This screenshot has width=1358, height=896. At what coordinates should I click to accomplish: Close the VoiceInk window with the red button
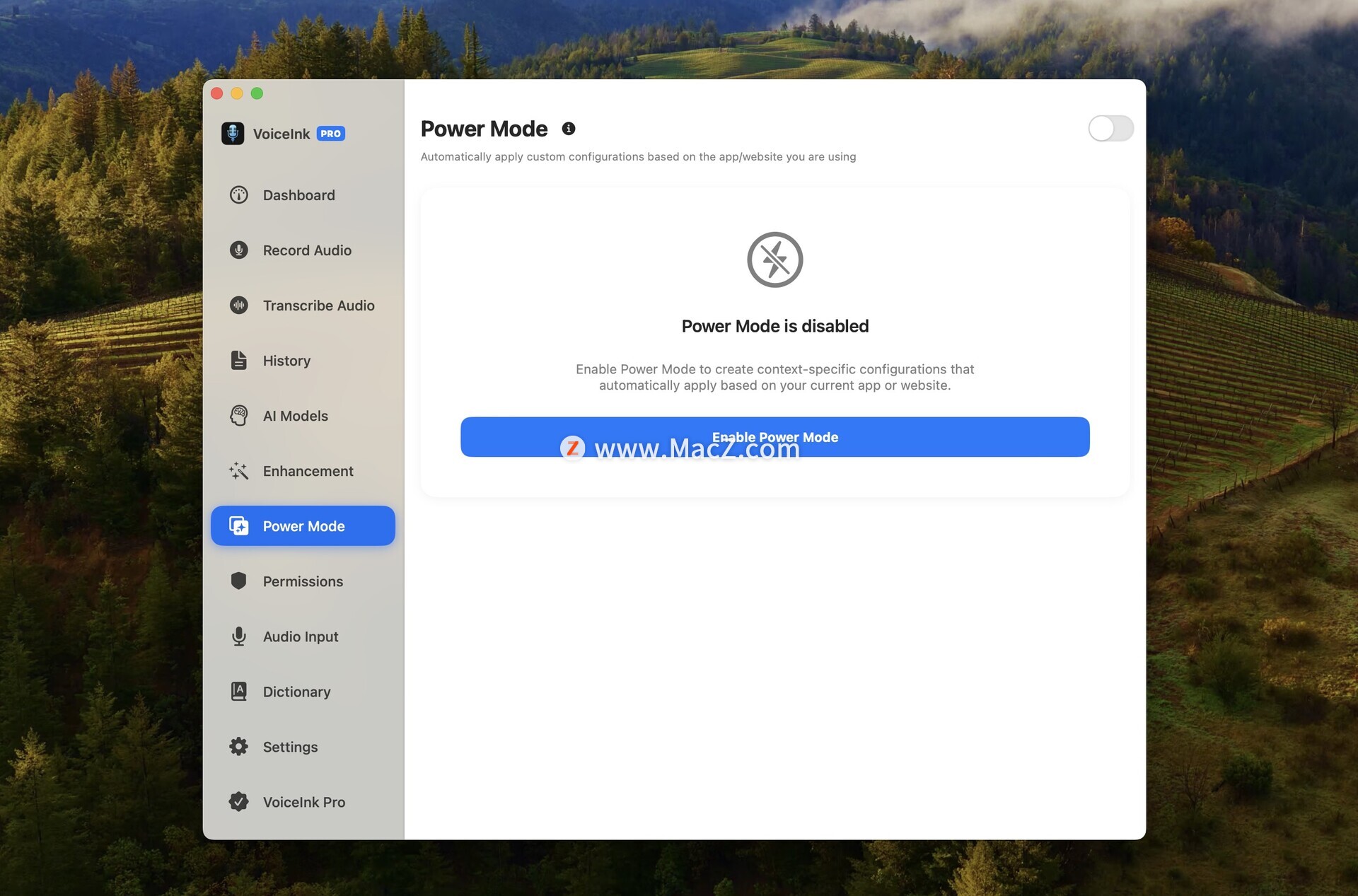click(x=217, y=93)
